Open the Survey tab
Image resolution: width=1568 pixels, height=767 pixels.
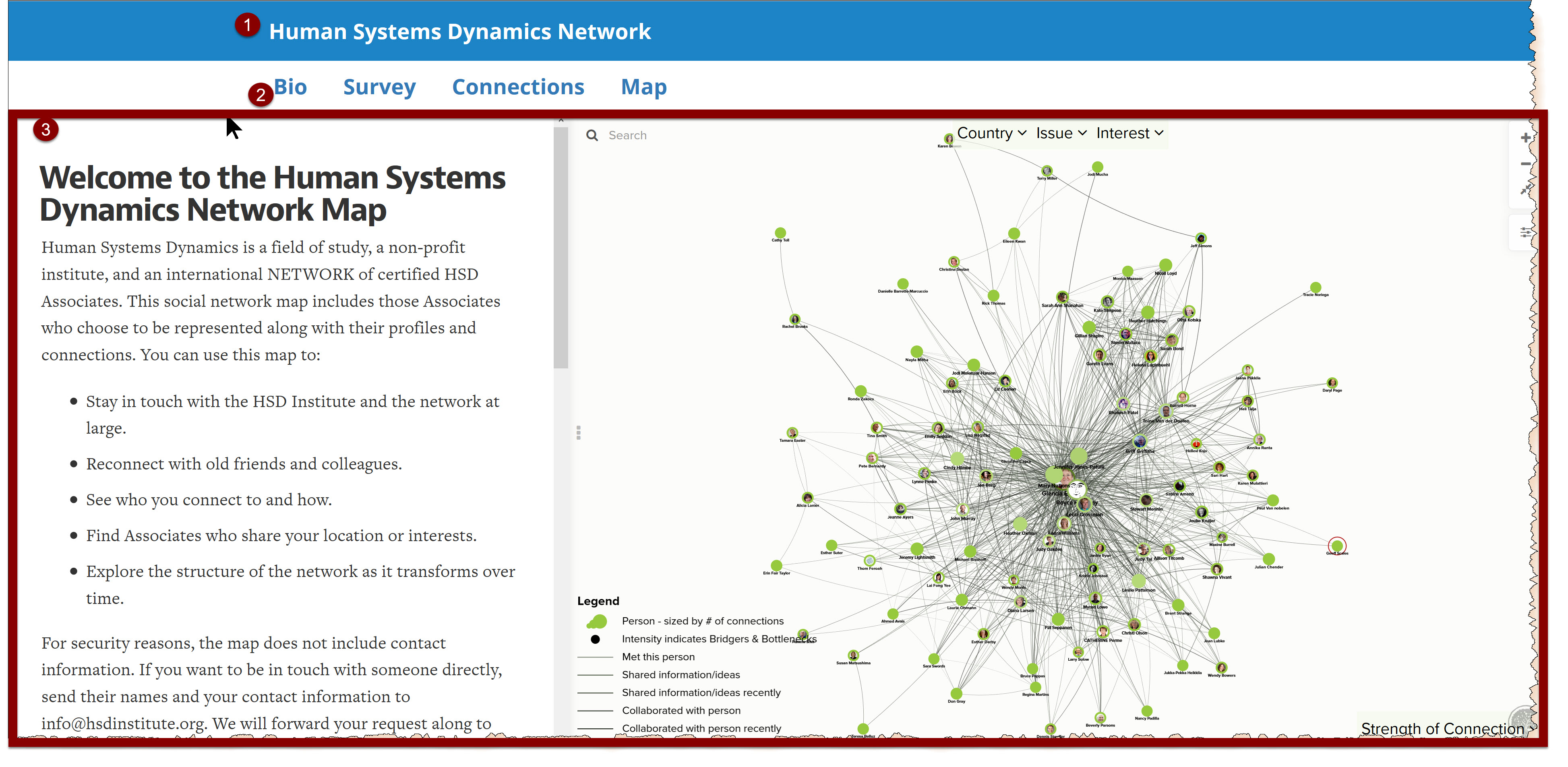[x=379, y=87]
